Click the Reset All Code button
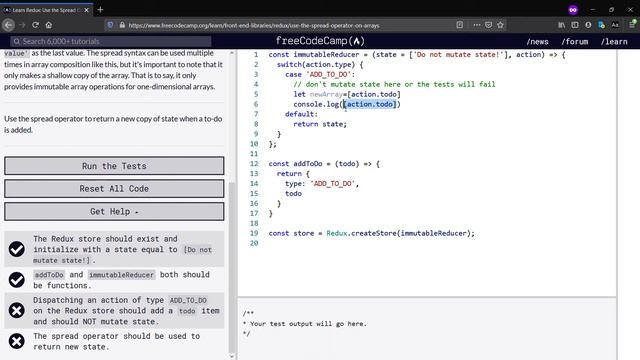The image size is (640, 360). click(114, 189)
